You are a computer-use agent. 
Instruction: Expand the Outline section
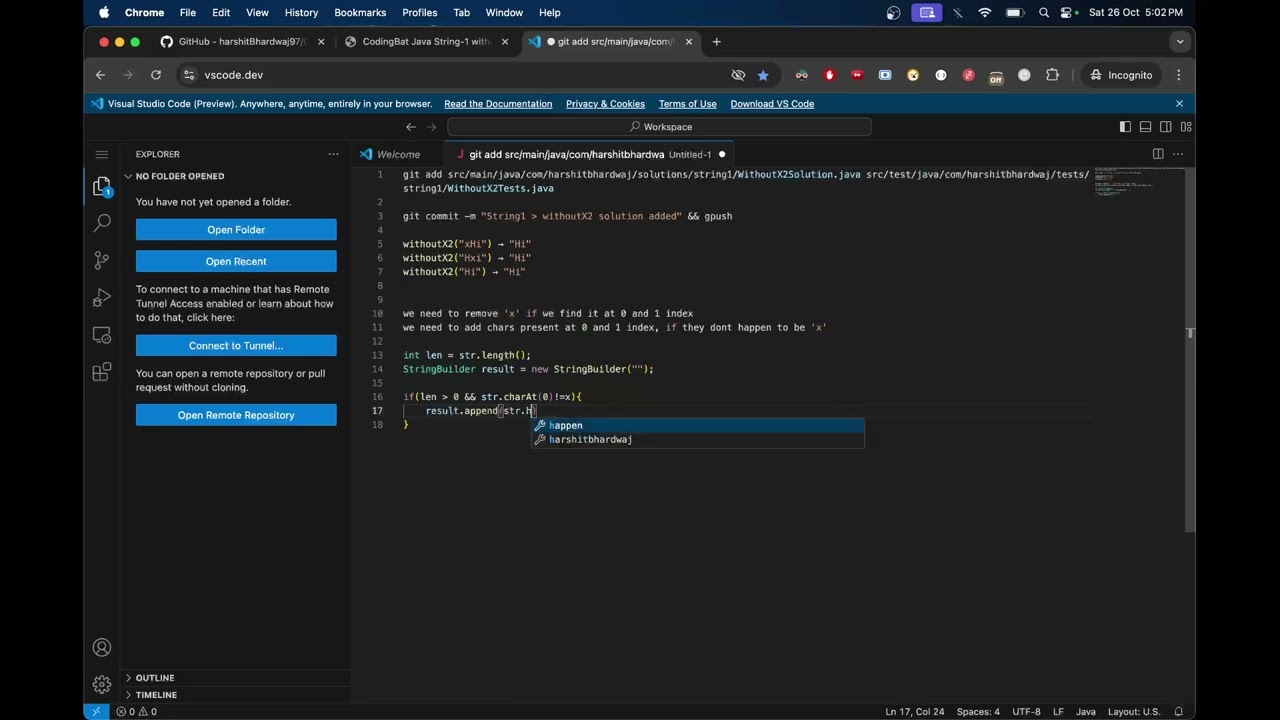[155, 678]
